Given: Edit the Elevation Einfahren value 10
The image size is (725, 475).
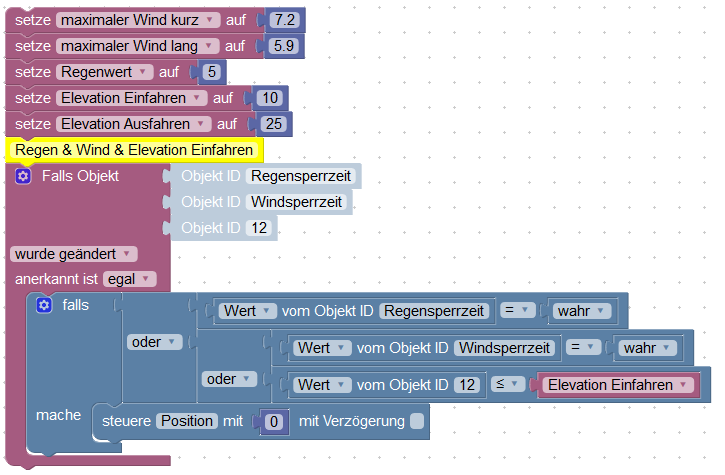Looking at the screenshot, I should pyautogui.click(x=270, y=98).
